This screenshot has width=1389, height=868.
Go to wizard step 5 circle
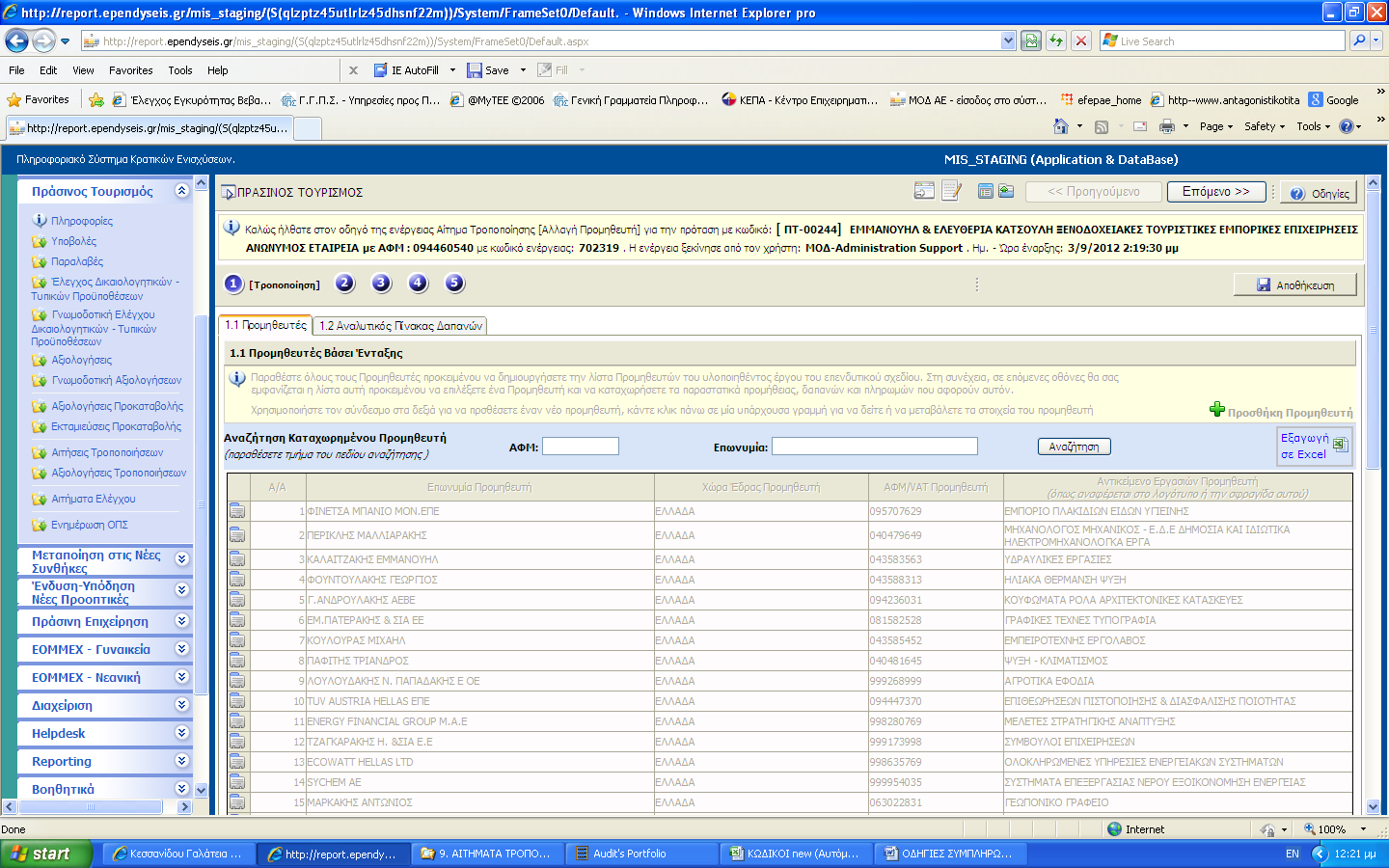pyautogui.click(x=454, y=283)
